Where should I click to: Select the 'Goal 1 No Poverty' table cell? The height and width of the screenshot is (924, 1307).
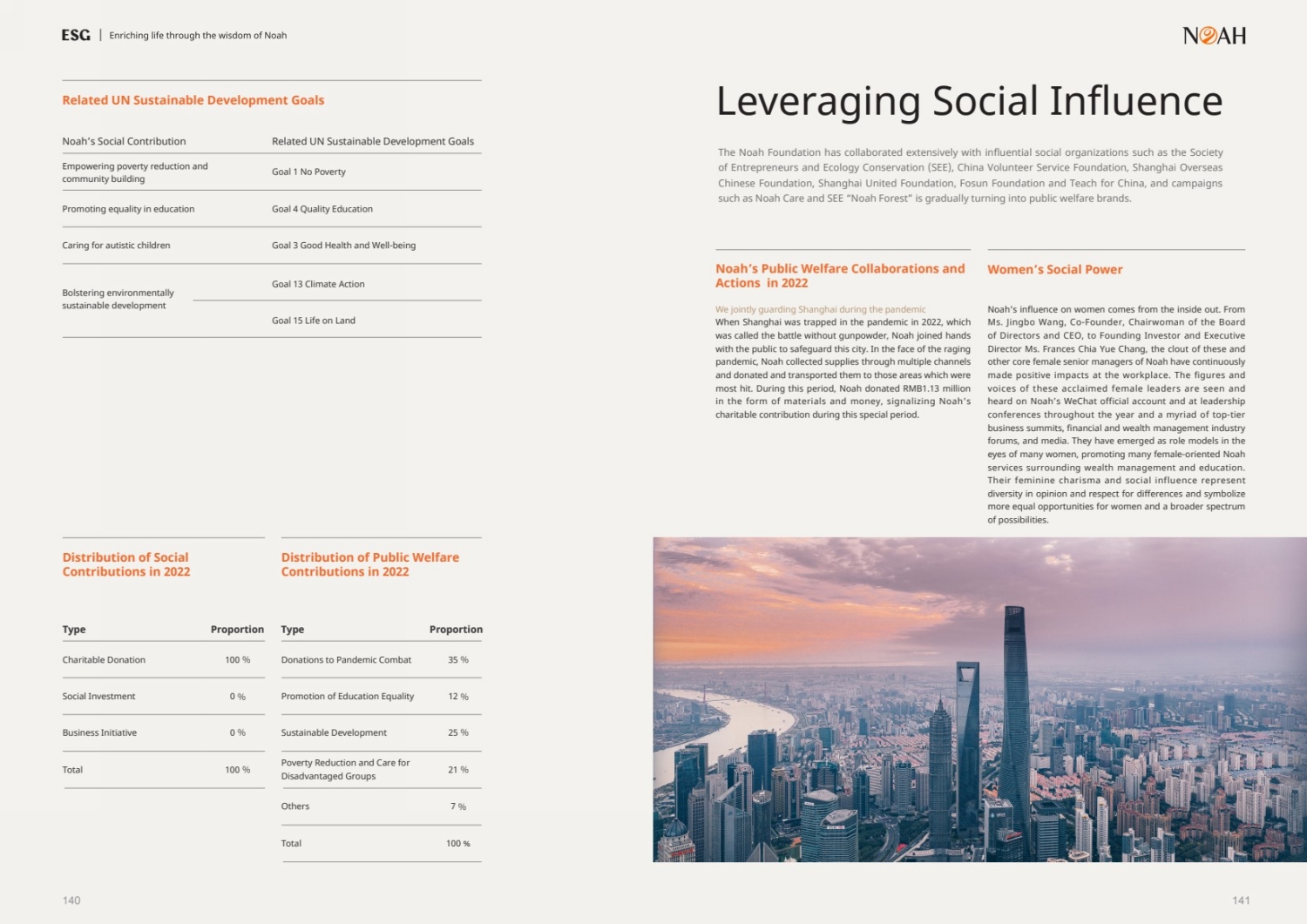pos(308,172)
